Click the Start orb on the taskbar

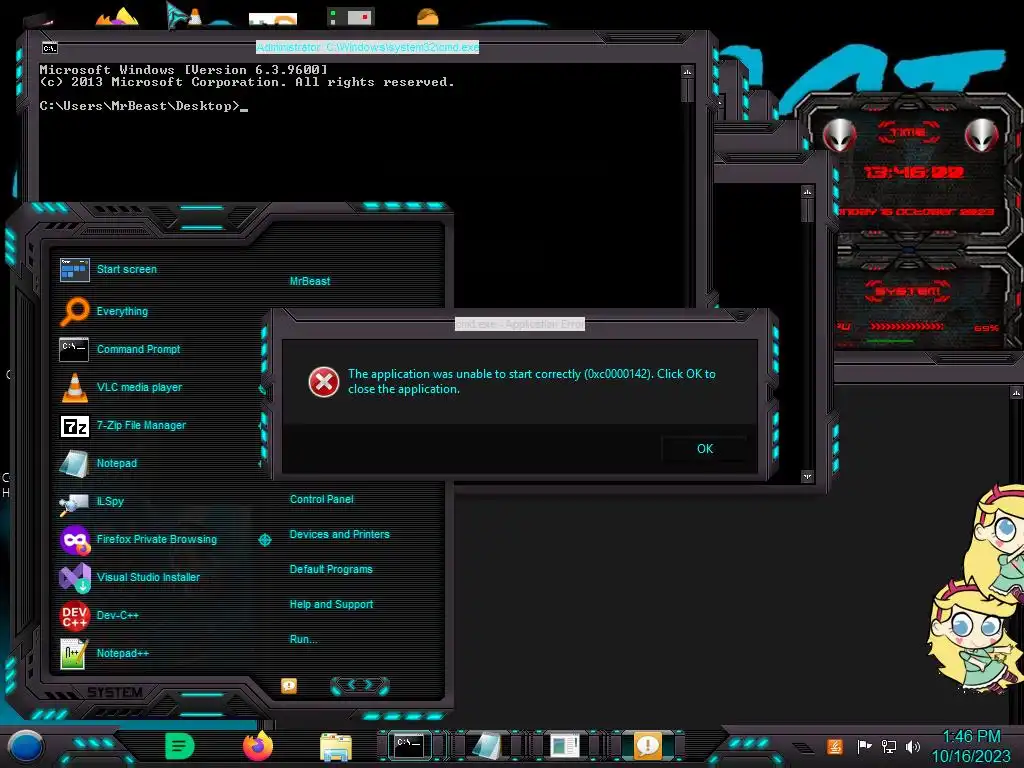pyautogui.click(x=26, y=746)
